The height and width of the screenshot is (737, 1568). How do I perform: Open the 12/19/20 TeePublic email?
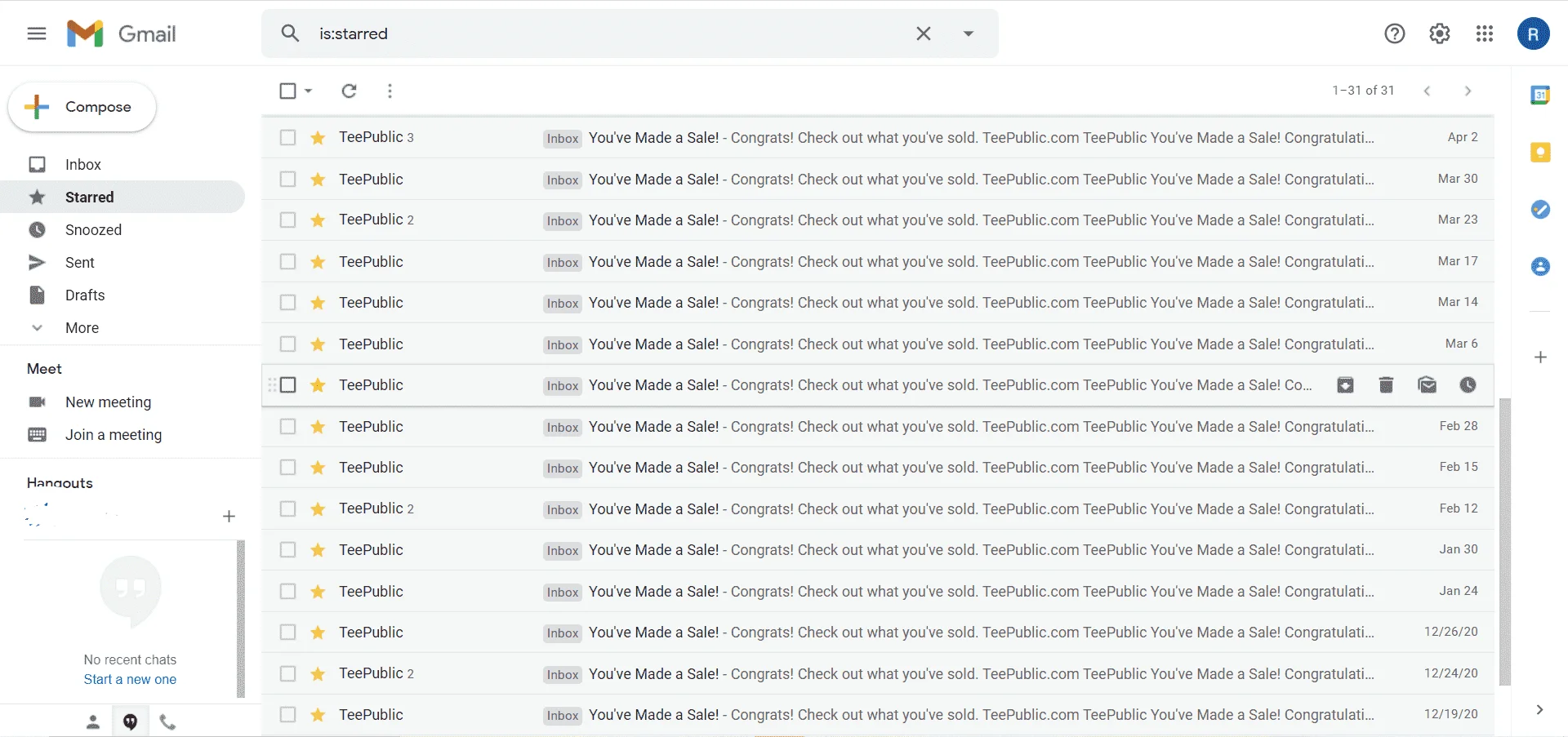coord(878,715)
